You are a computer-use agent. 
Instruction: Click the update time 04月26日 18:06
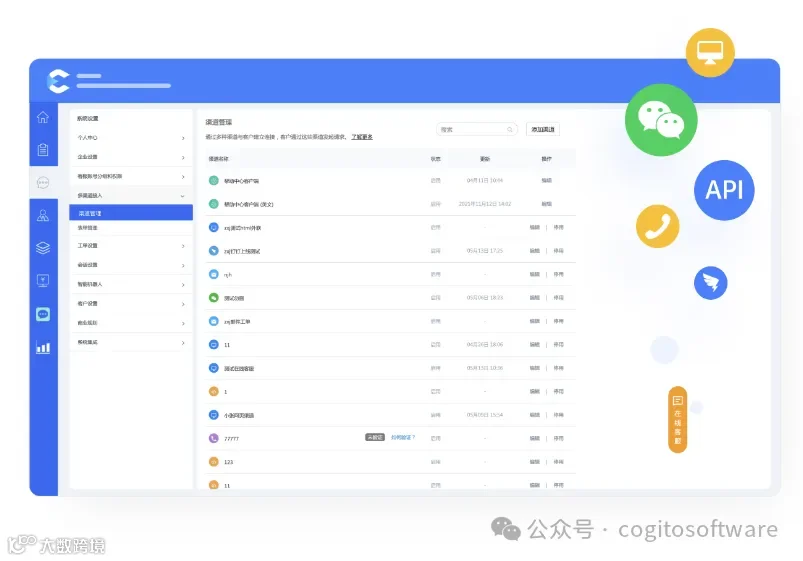(x=484, y=345)
